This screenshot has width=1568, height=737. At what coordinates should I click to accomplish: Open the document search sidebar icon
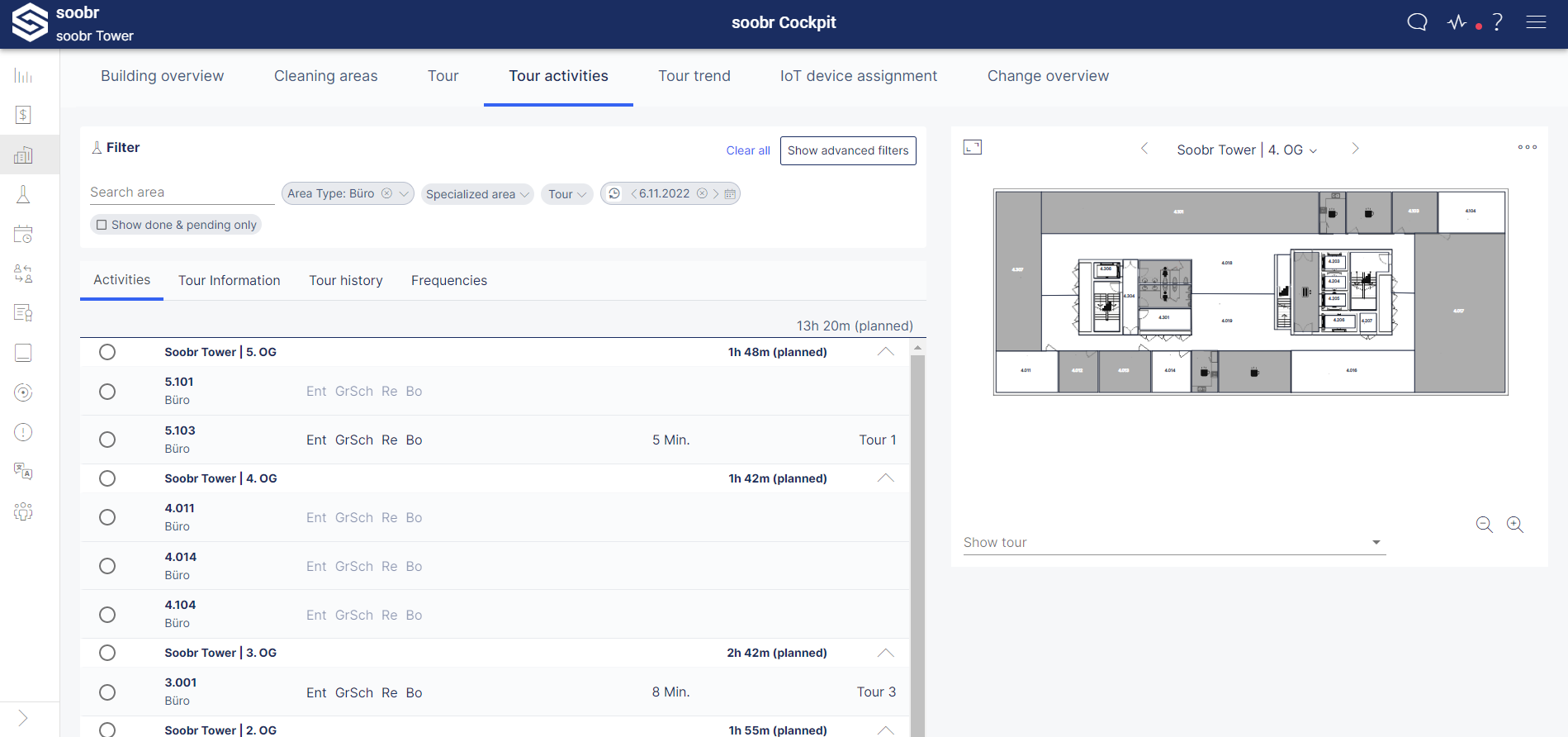(23, 313)
